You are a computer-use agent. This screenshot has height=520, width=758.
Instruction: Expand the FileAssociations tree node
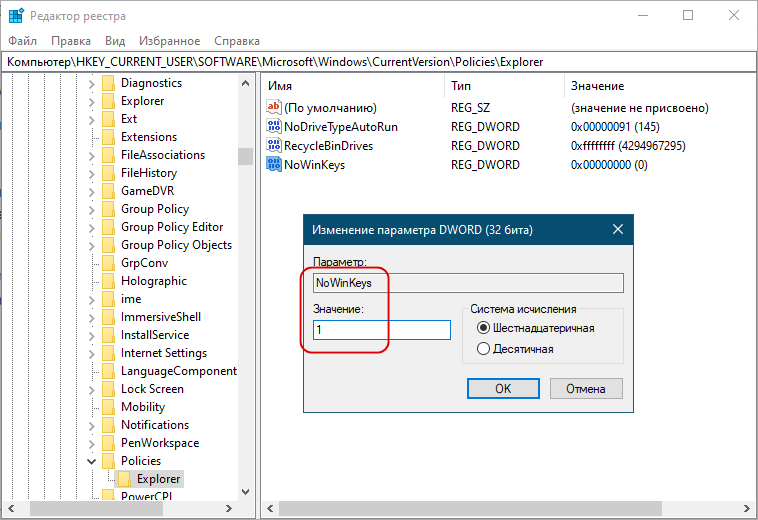click(x=91, y=156)
